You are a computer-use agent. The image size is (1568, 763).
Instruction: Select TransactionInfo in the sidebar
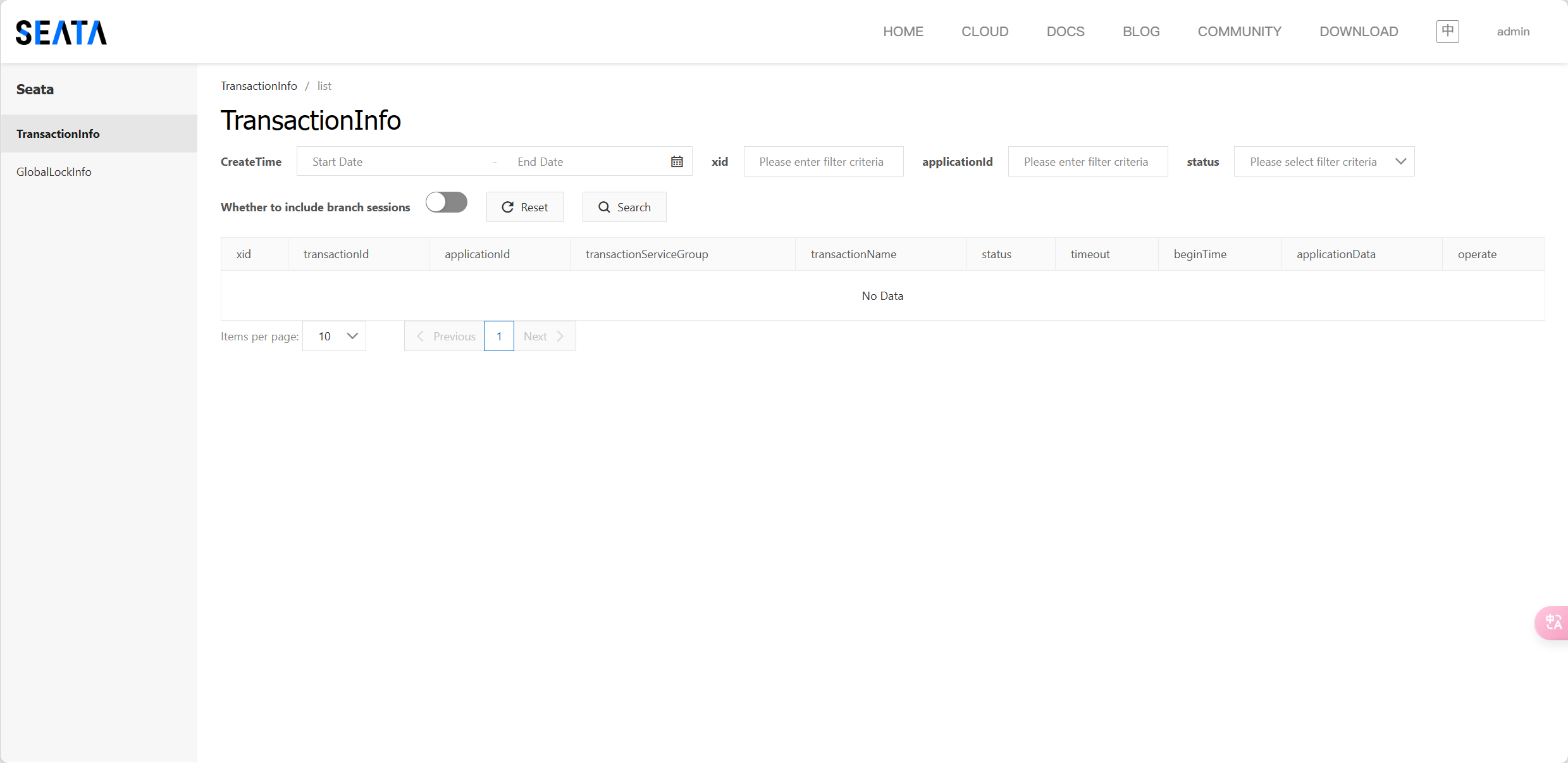(x=58, y=134)
